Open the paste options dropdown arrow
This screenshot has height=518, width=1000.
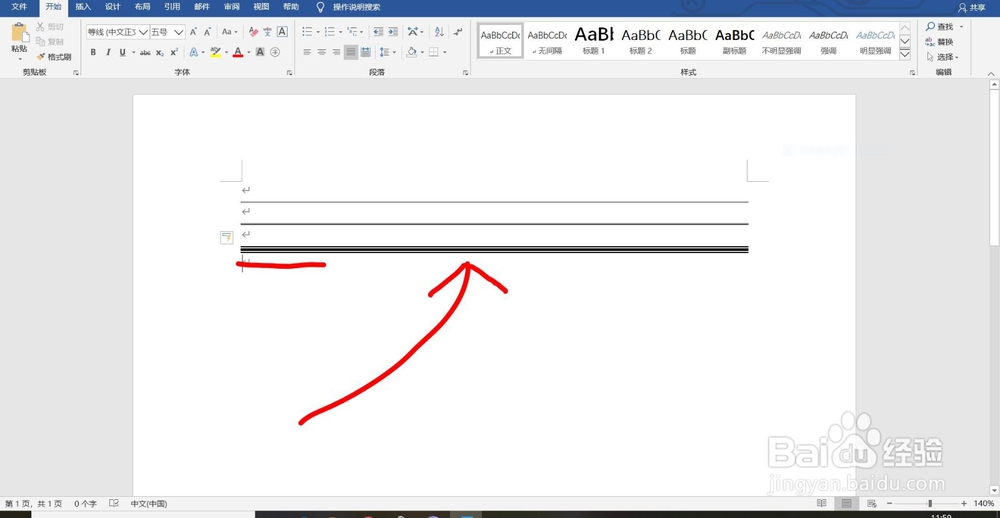coord(20,59)
